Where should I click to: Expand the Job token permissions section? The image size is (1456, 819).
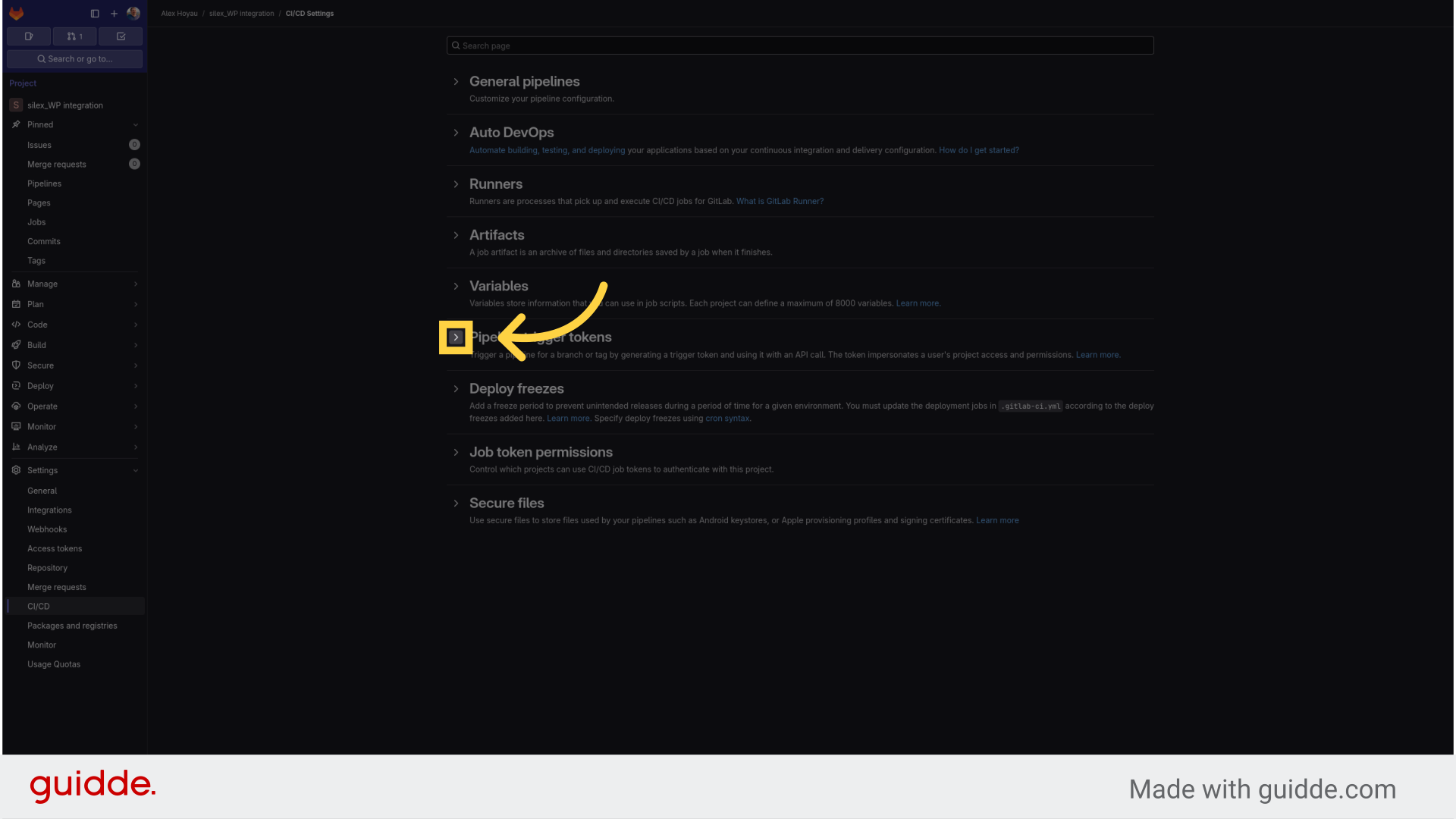(x=456, y=453)
